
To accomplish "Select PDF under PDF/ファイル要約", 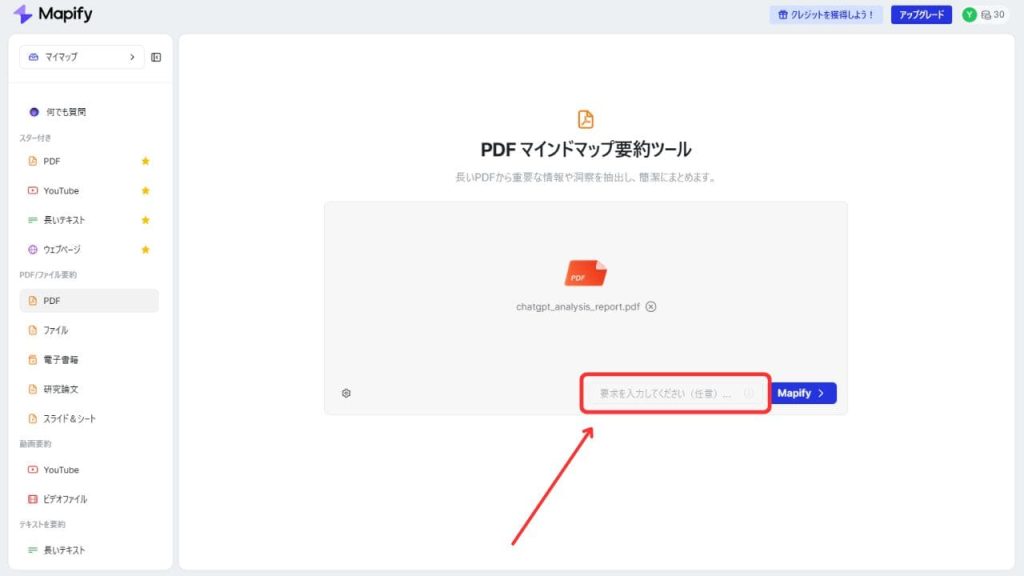I will tap(89, 300).
